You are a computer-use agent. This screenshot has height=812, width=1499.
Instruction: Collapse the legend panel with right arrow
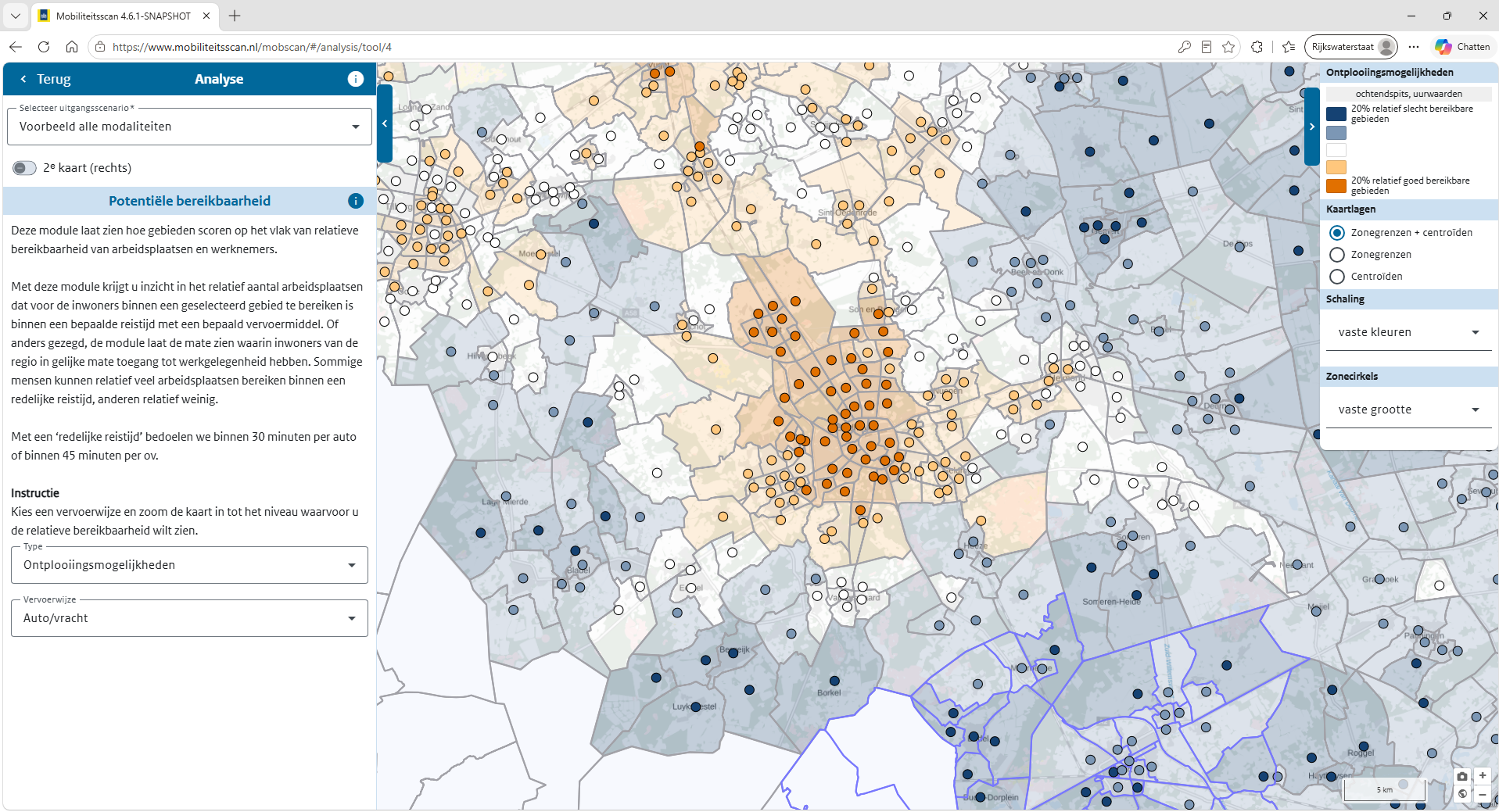tap(1312, 127)
